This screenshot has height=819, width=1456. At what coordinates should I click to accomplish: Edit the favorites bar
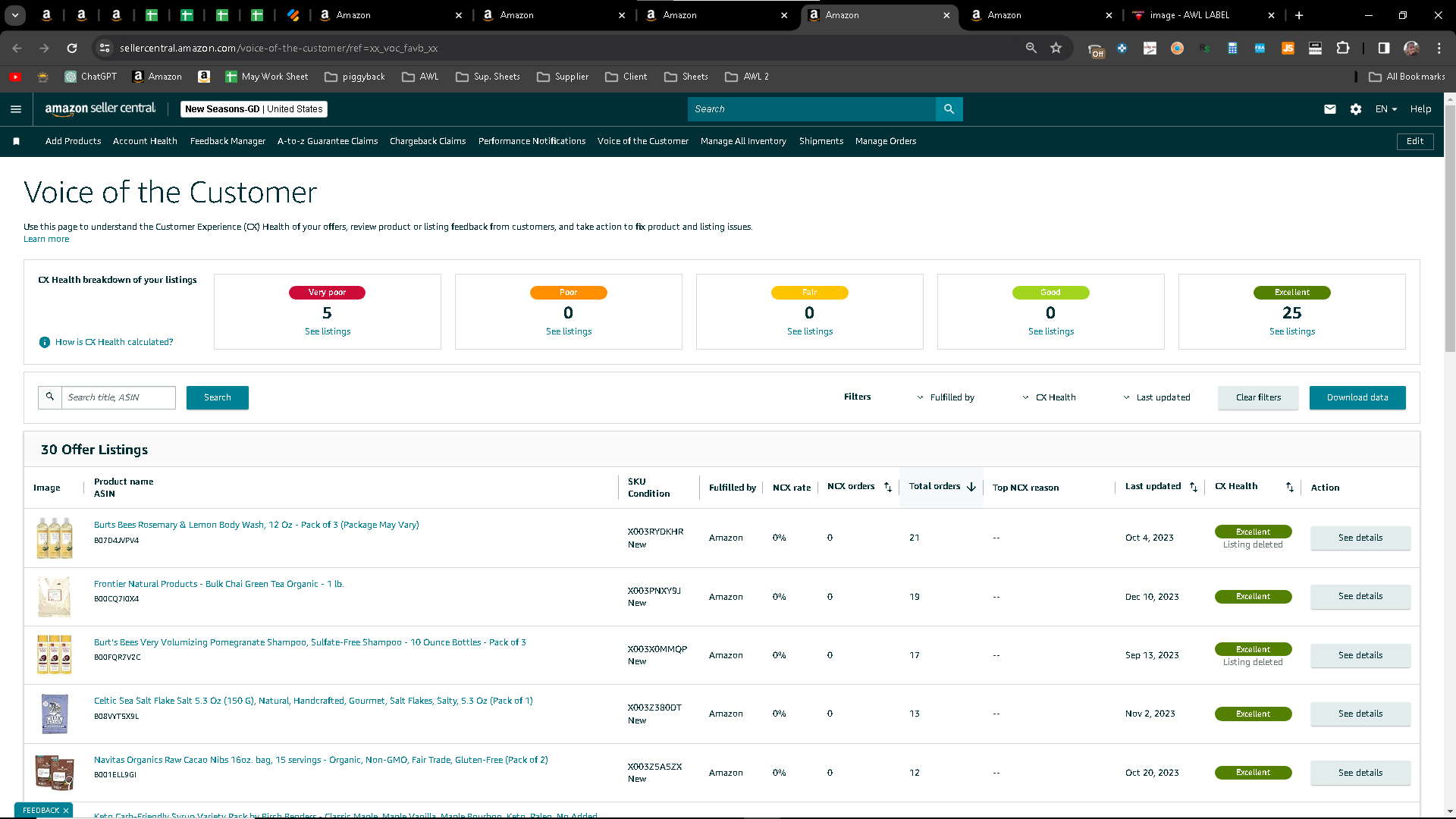(1415, 141)
